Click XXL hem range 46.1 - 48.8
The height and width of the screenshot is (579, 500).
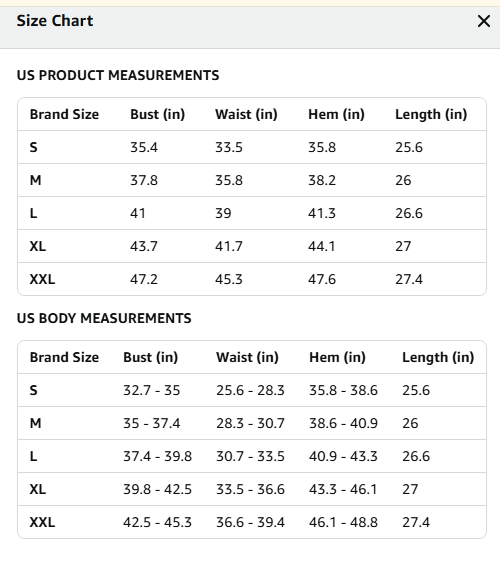[343, 522]
